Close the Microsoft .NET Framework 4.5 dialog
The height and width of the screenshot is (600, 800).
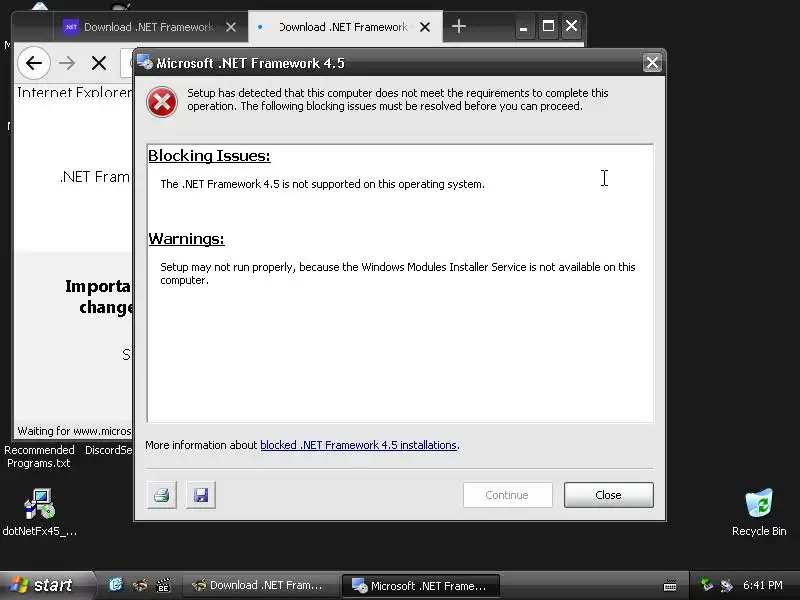[x=652, y=63]
